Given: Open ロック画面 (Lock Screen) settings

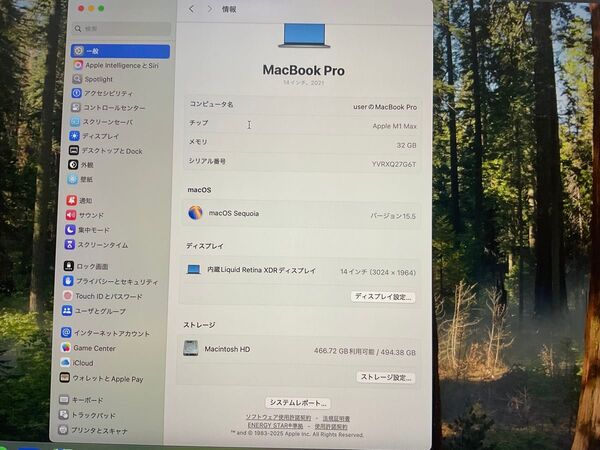Looking at the screenshot, I should (86, 266).
